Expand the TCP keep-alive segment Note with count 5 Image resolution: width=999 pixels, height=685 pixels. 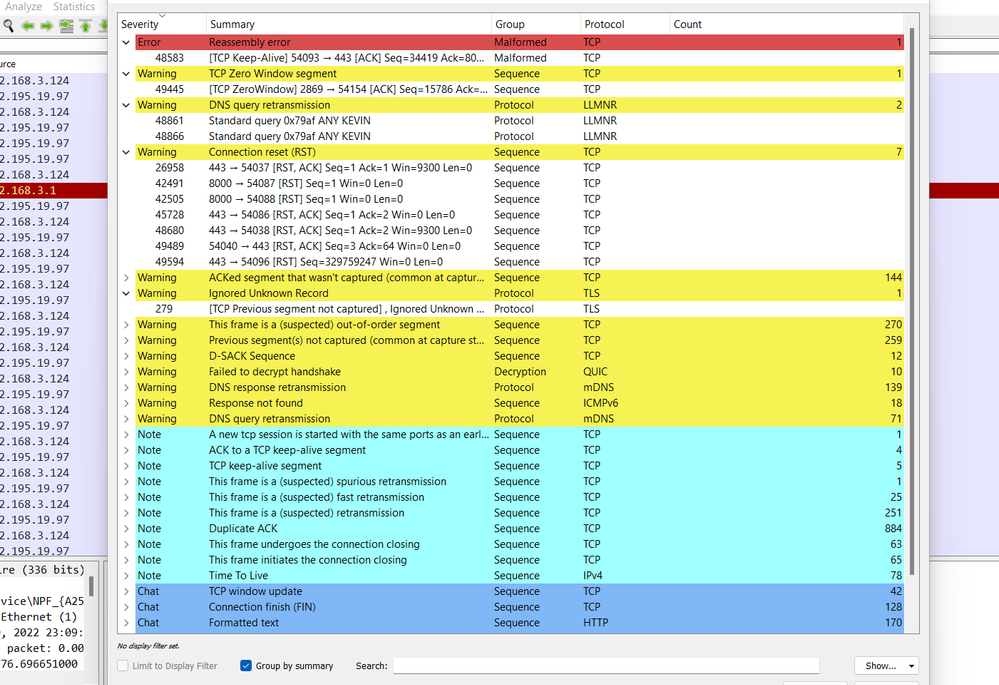[126, 466]
